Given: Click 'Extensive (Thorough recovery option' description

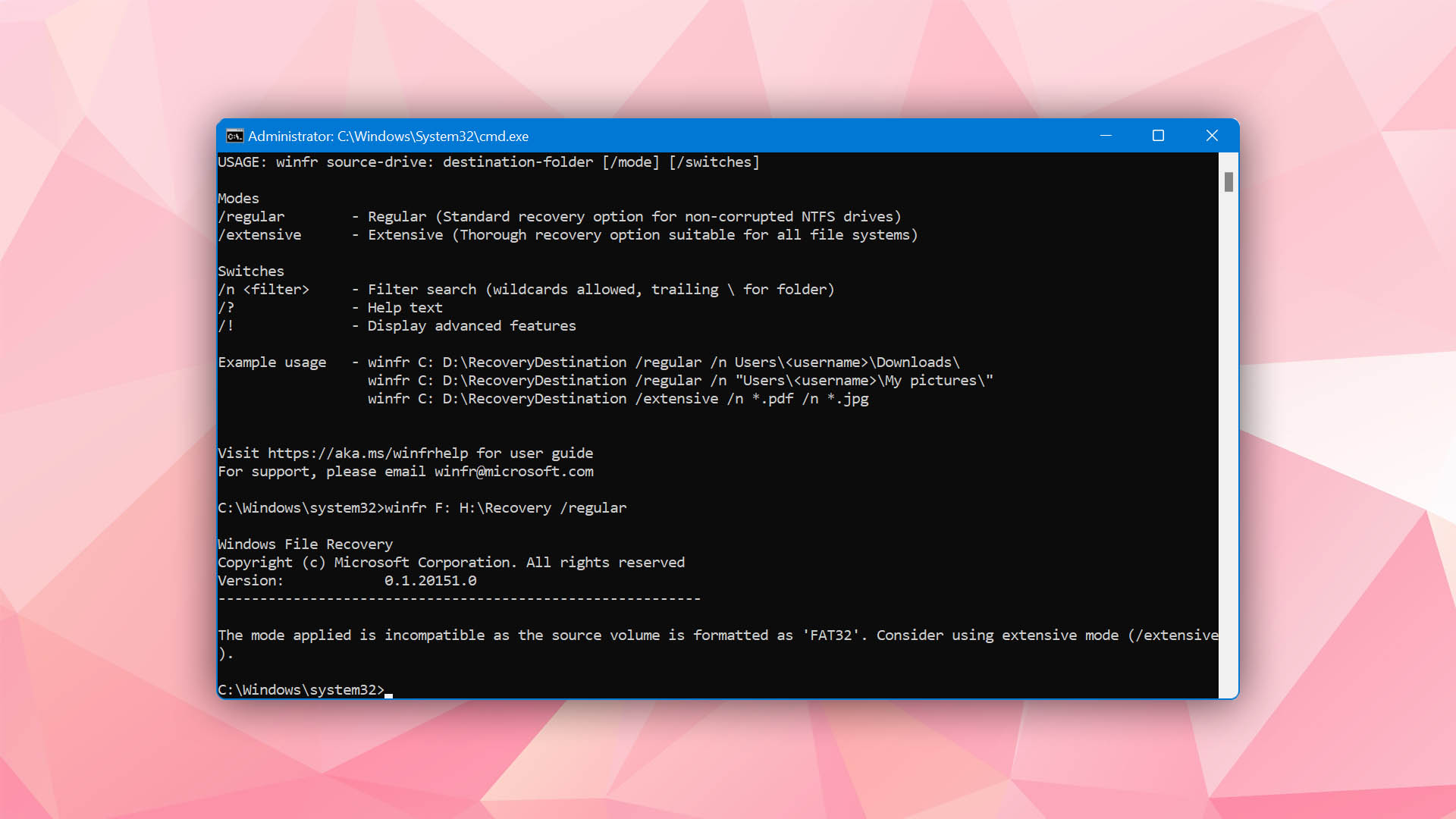Looking at the screenshot, I should pyautogui.click(x=642, y=235).
